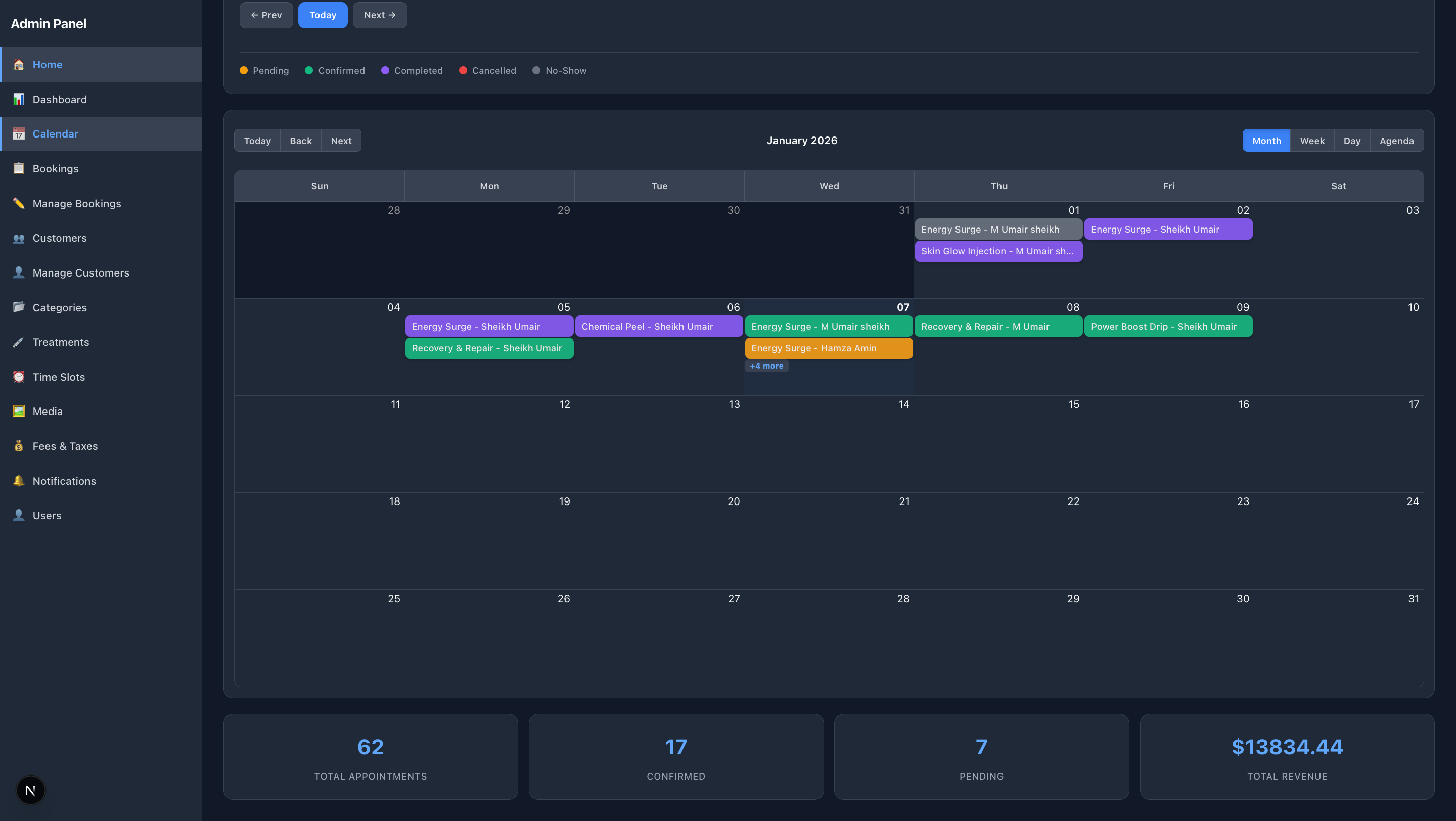Click the green Confirmed color dot
This screenshot has height=821, width=1456.
tap(308, 70)
